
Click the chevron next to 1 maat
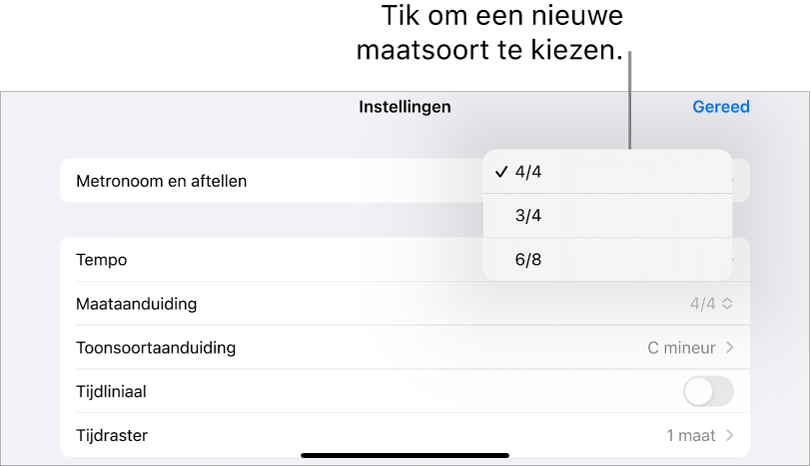(730, 436)
